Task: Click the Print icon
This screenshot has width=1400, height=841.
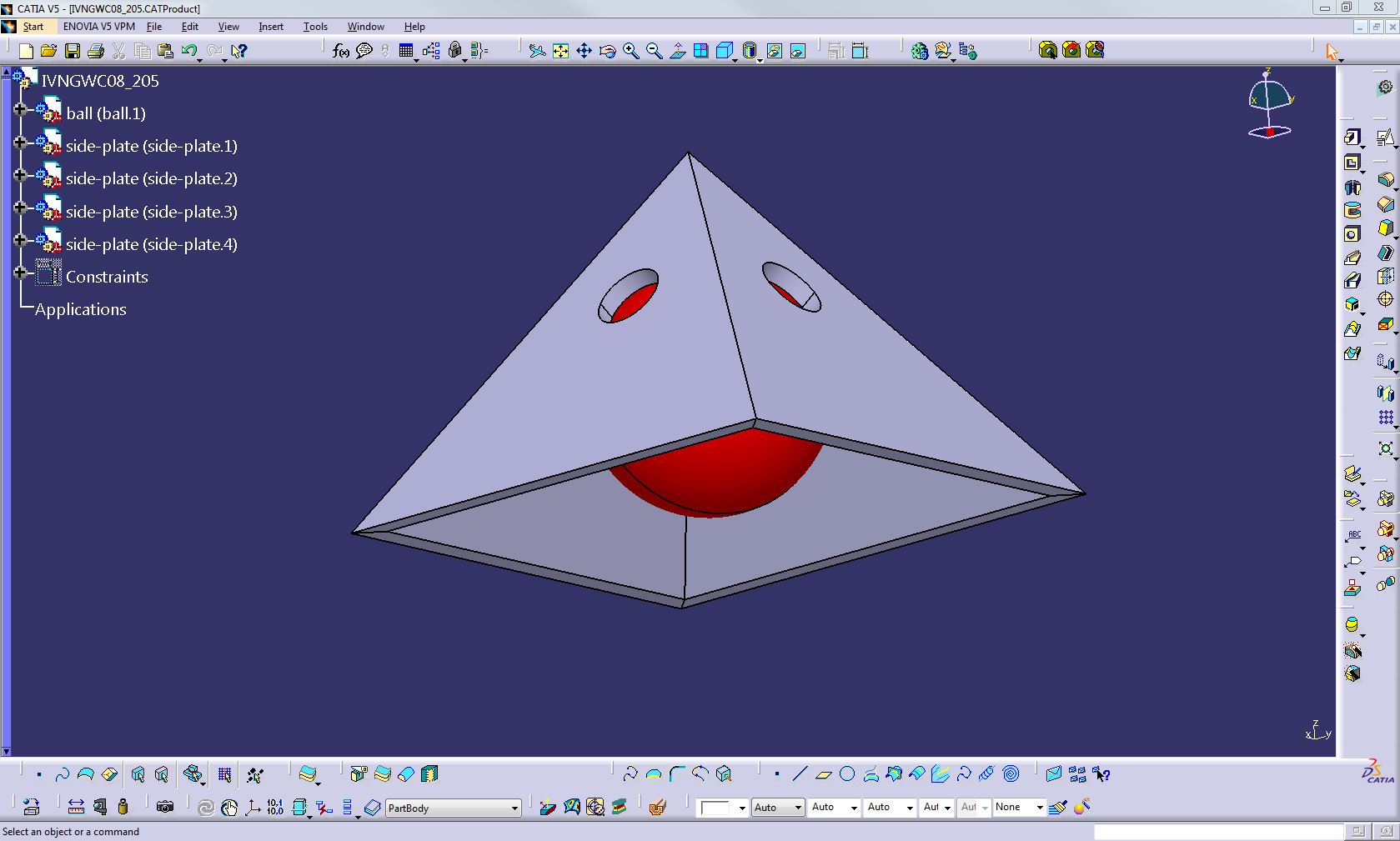Action: [96, 51]
